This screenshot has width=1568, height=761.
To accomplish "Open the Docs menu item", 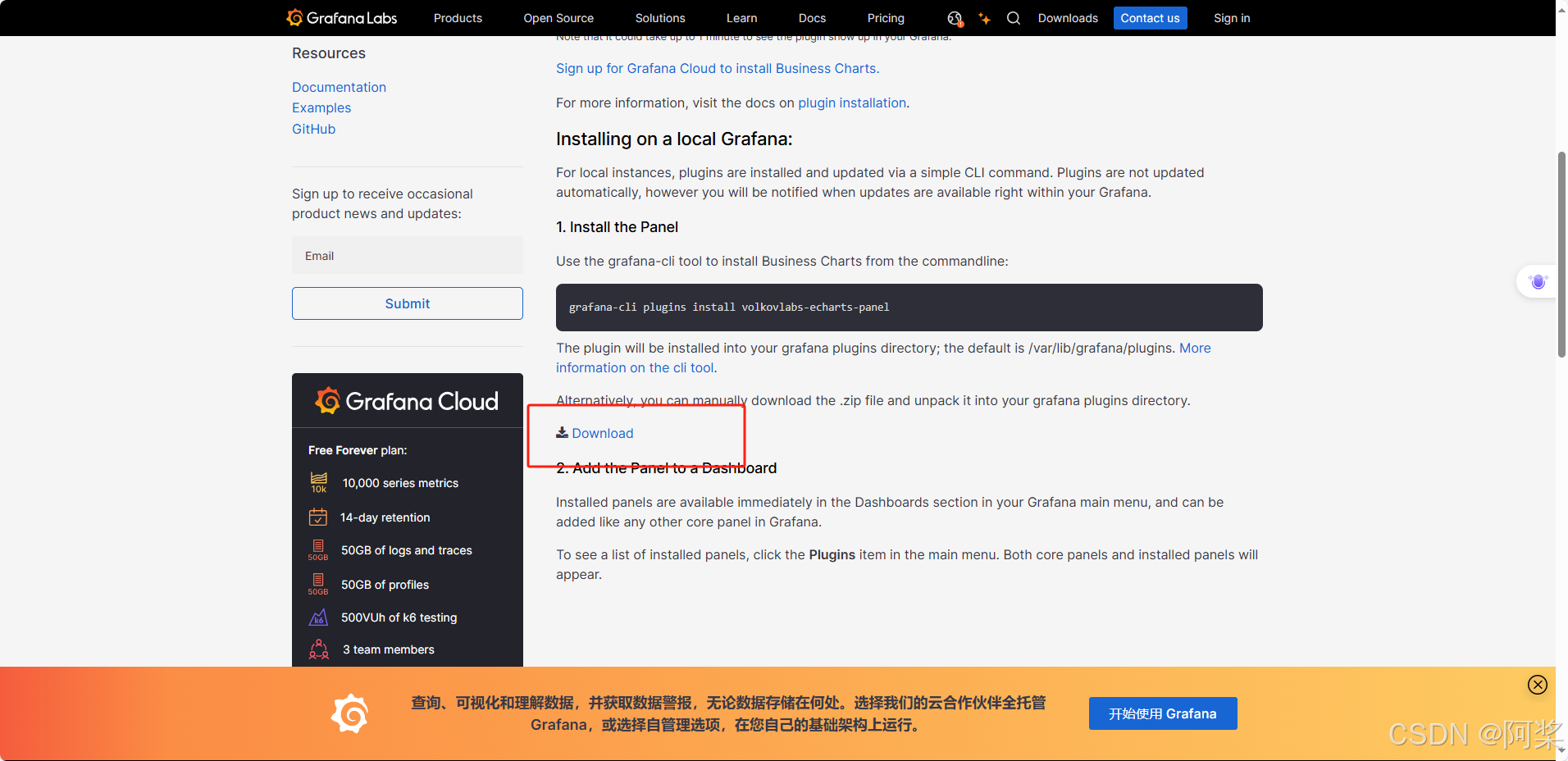I will (811, 17).
